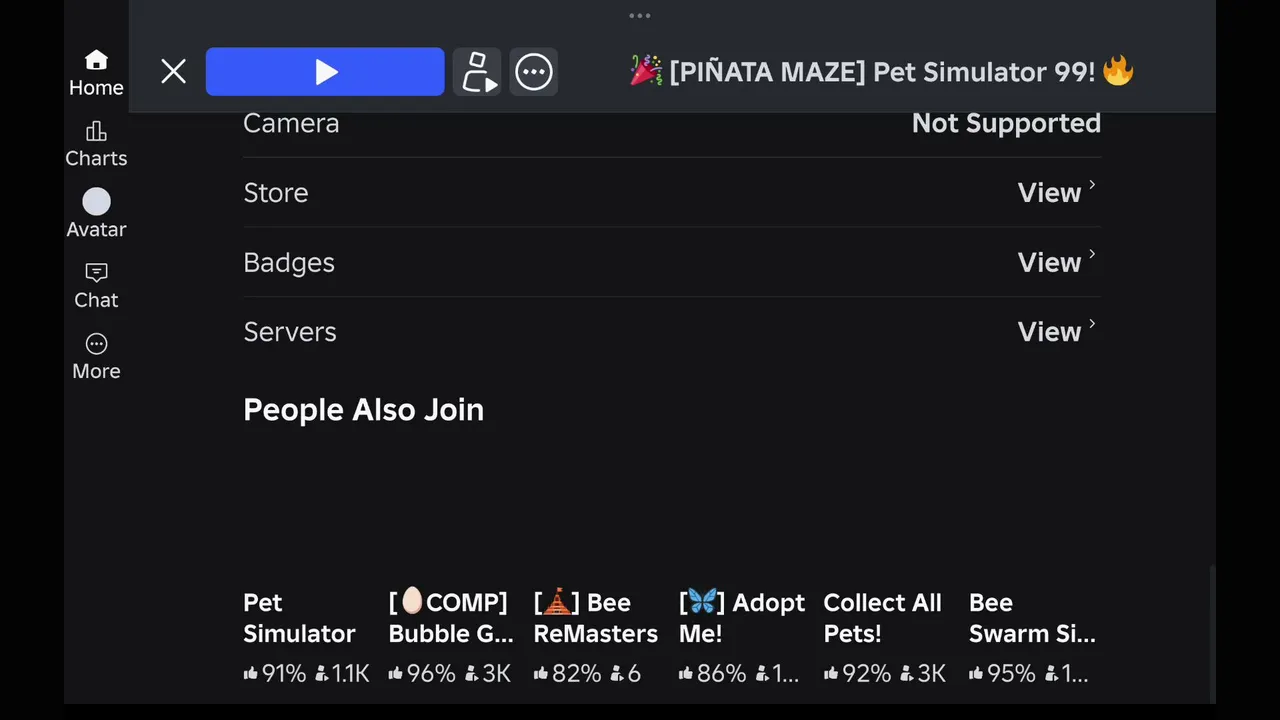
Task: Open Pet Simulator game card
Action: pos(306,568)
